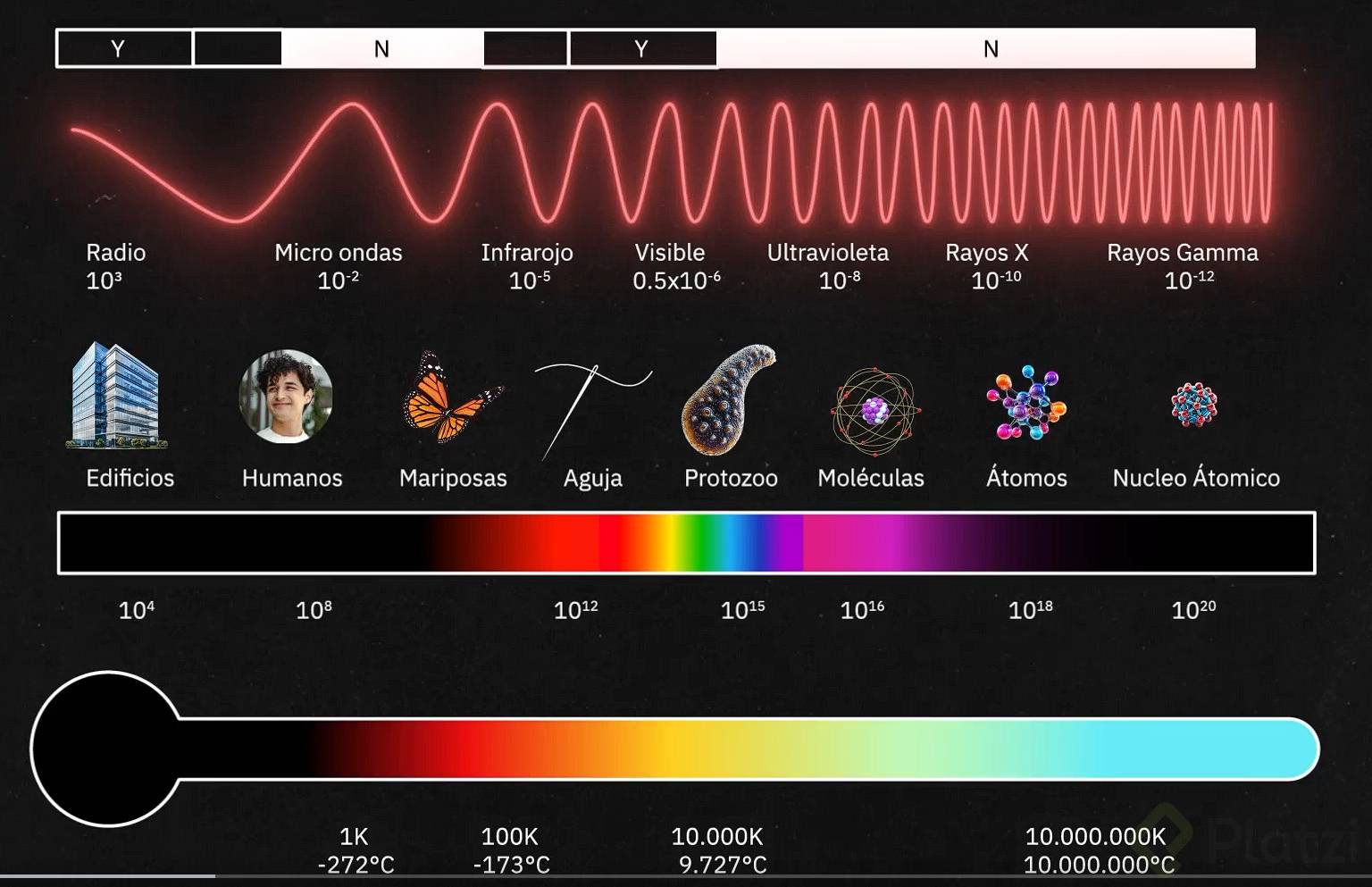Click the frequency value 10¹⁶
Image resolution: width=1372 pixels, height=887 pixels.
point(863,610)
